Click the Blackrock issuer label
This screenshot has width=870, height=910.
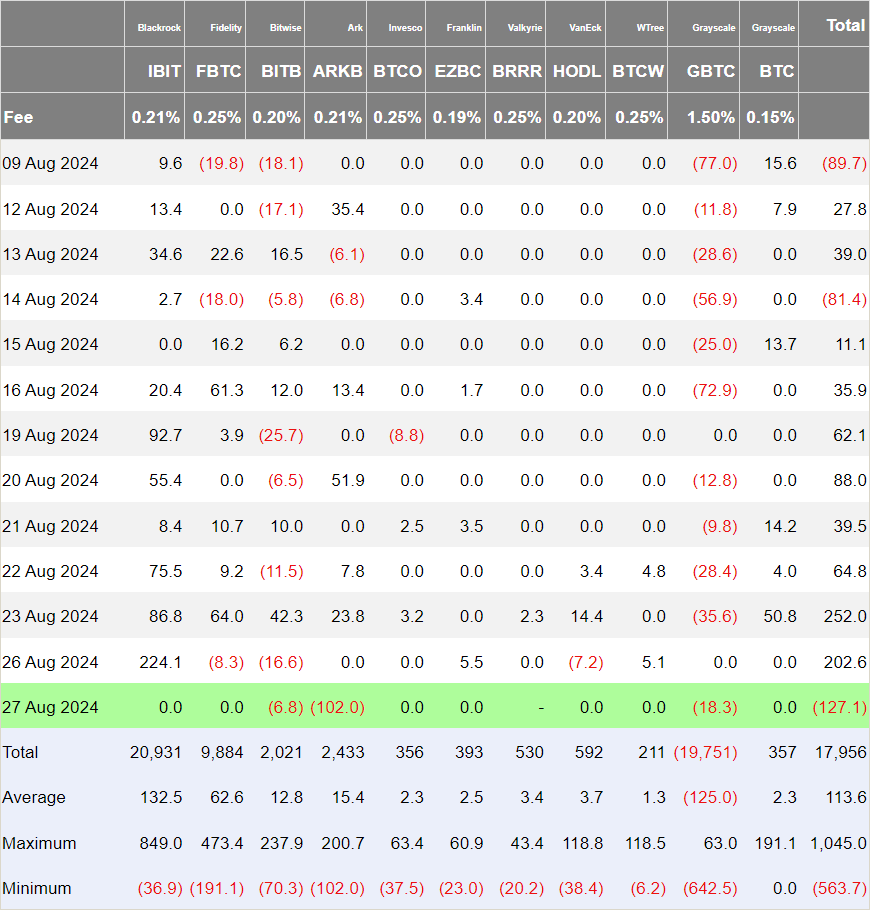pyautogui.click(x=159, y=28)
